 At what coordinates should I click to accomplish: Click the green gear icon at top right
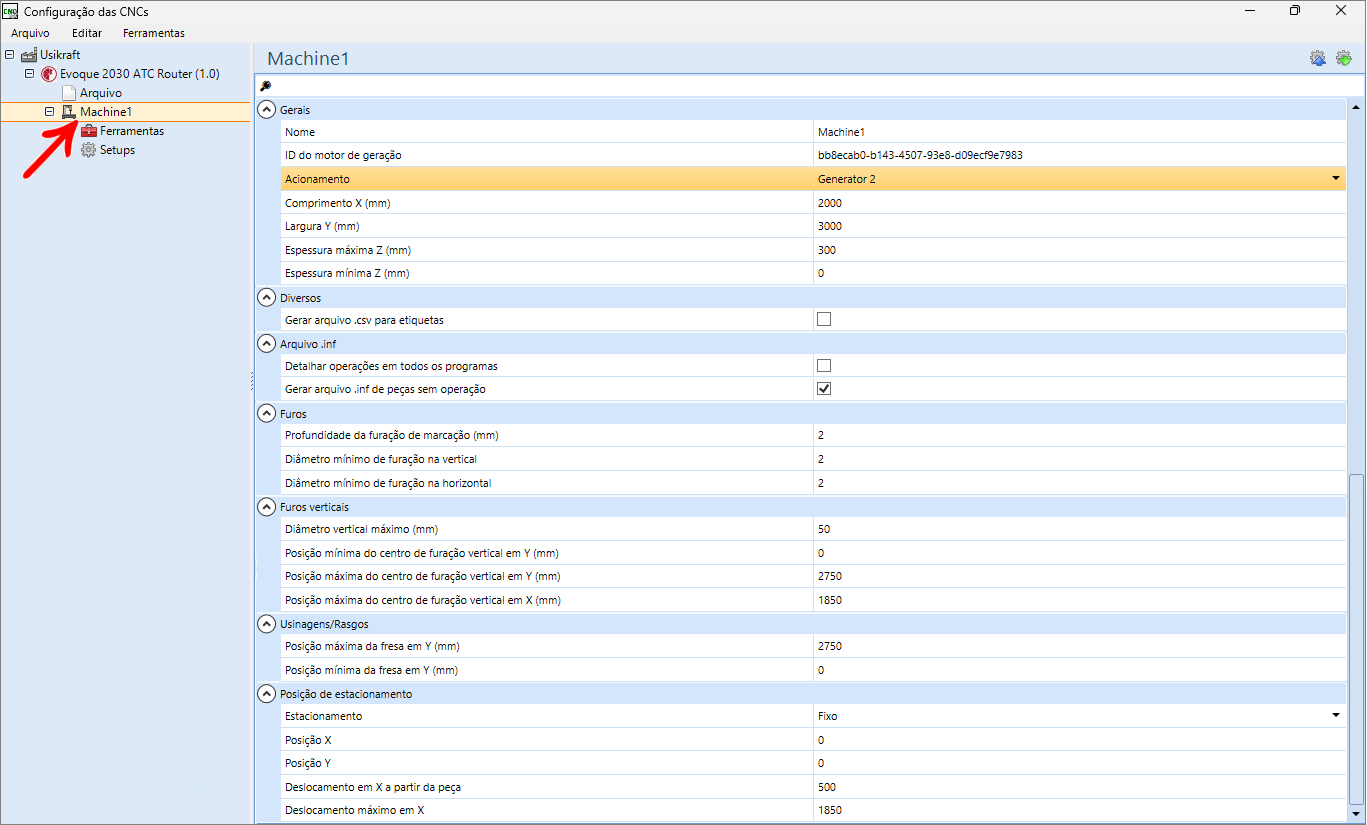(1344, 59)
